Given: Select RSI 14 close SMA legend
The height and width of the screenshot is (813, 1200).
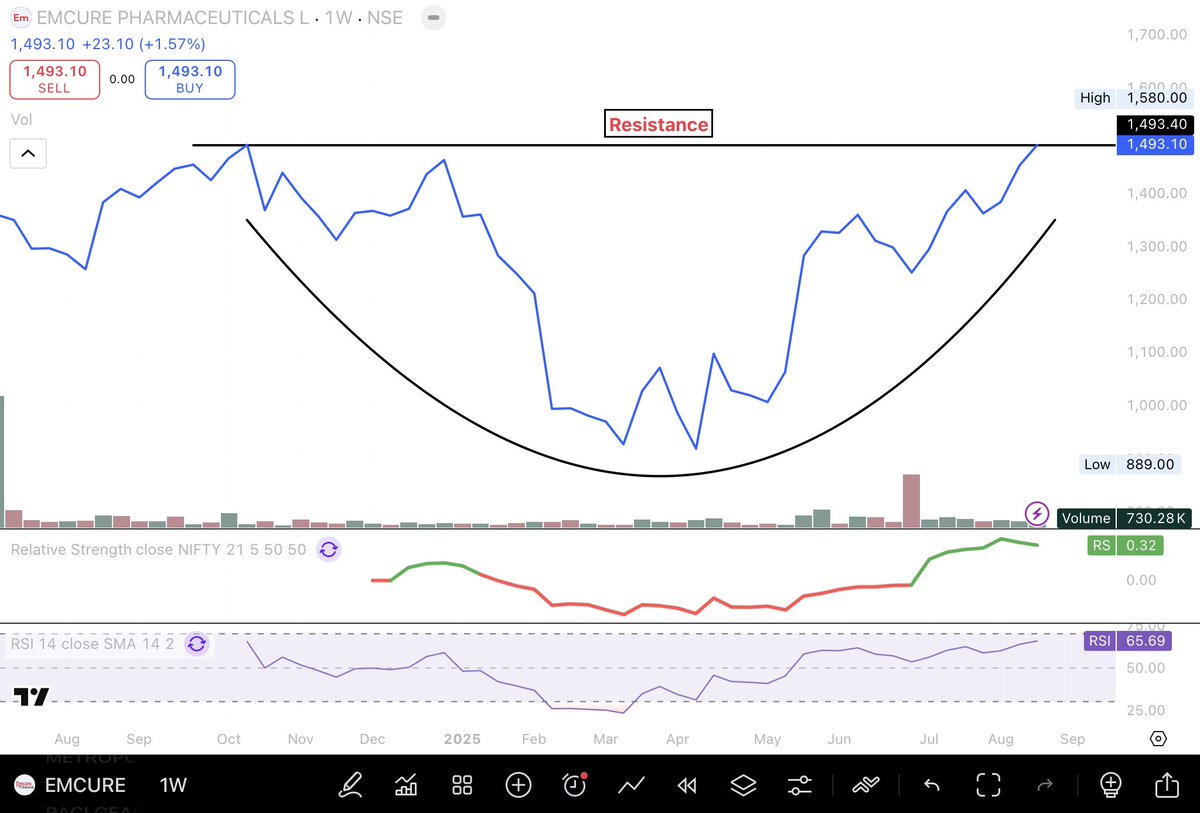Looking at the screenshot, I should [x=92, y=643].
